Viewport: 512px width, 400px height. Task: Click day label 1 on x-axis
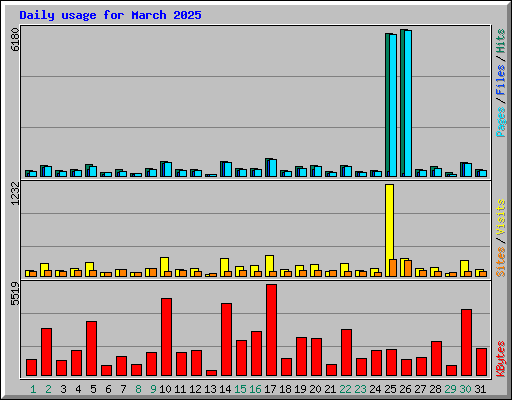pyautogui.click(x=33, y=389)
